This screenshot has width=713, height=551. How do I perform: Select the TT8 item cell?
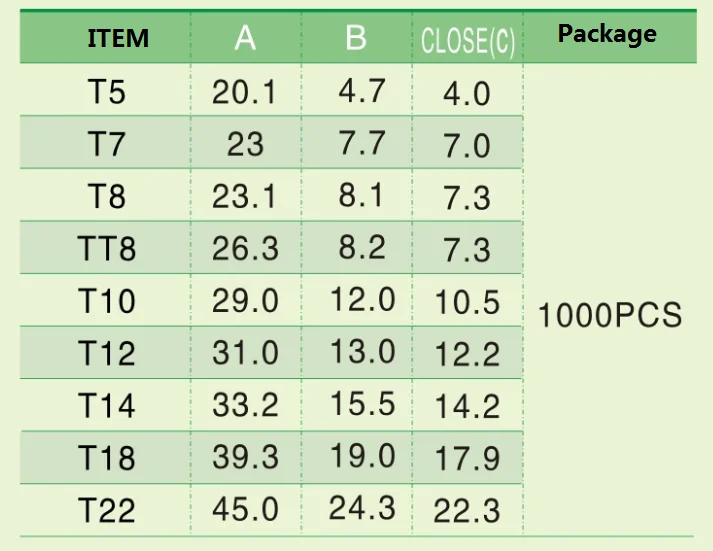[x=106, y=248]
